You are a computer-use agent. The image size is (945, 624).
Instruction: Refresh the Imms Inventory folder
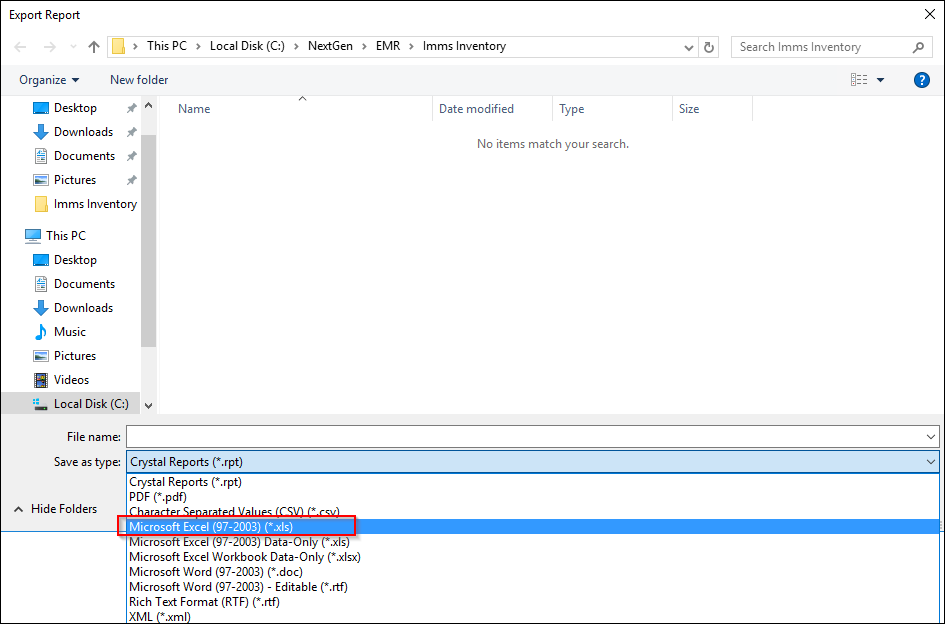tap(709, 47)
